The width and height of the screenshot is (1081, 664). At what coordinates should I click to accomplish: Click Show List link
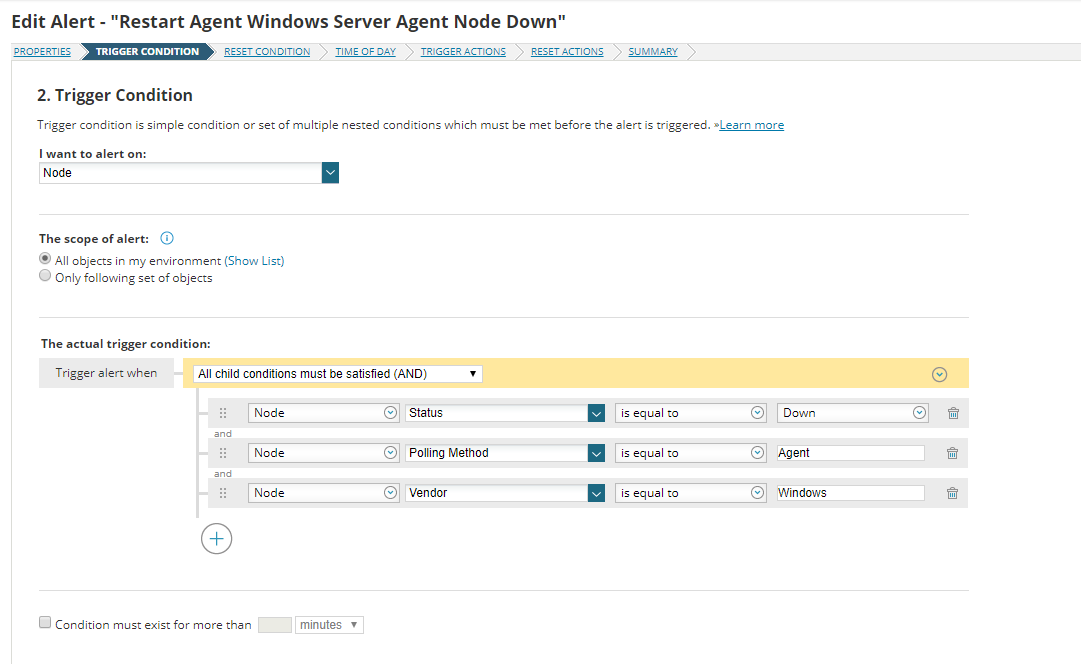254,261
